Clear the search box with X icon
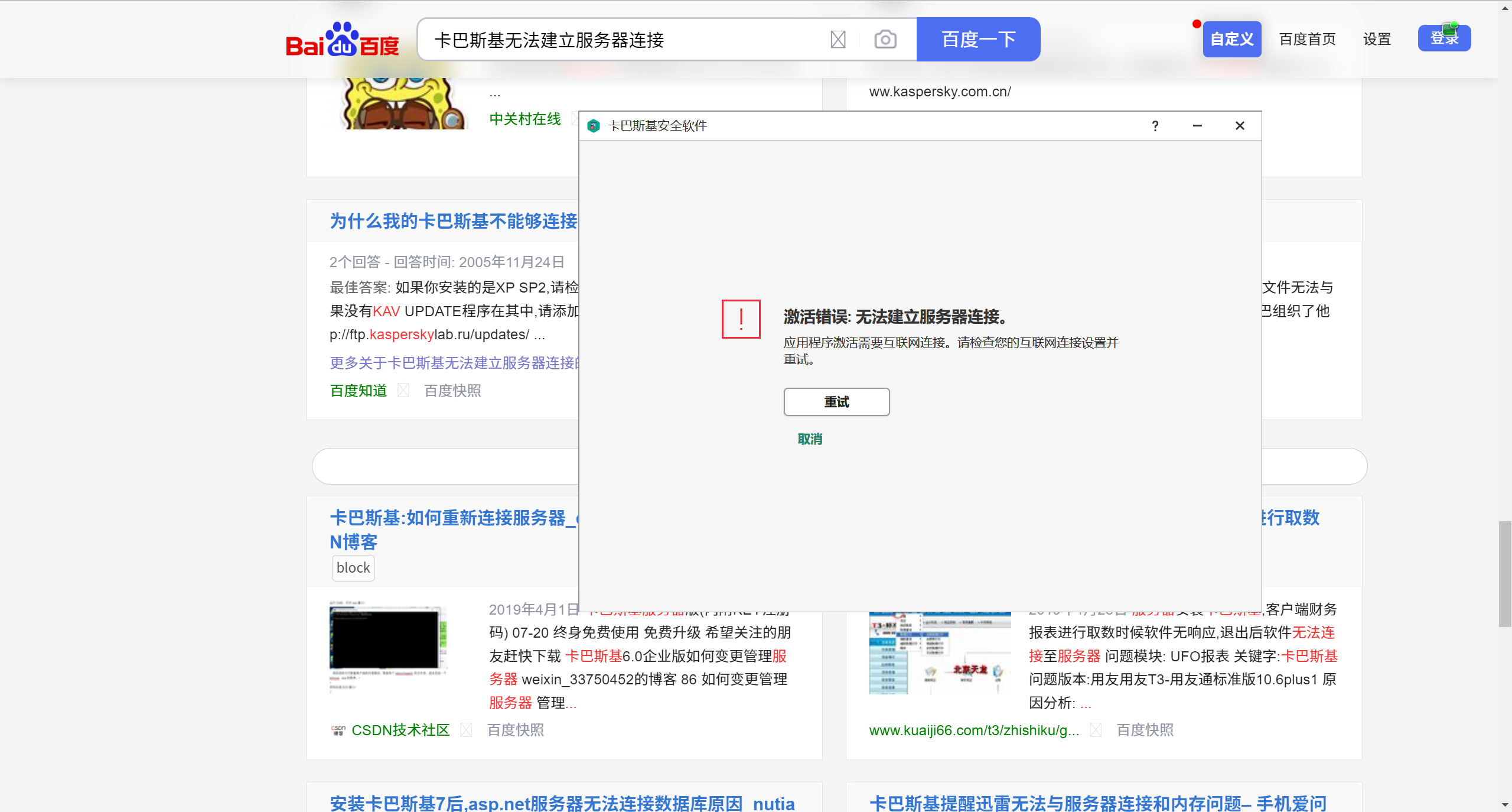The width and height of the screenshot is (1512, 812). point(838,40)
